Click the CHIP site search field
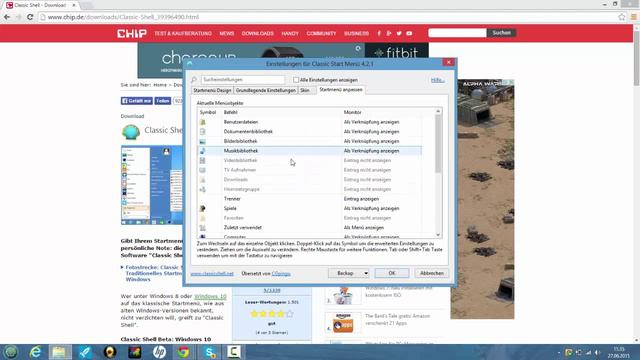The image size is (640, 360). click(457, 33)
